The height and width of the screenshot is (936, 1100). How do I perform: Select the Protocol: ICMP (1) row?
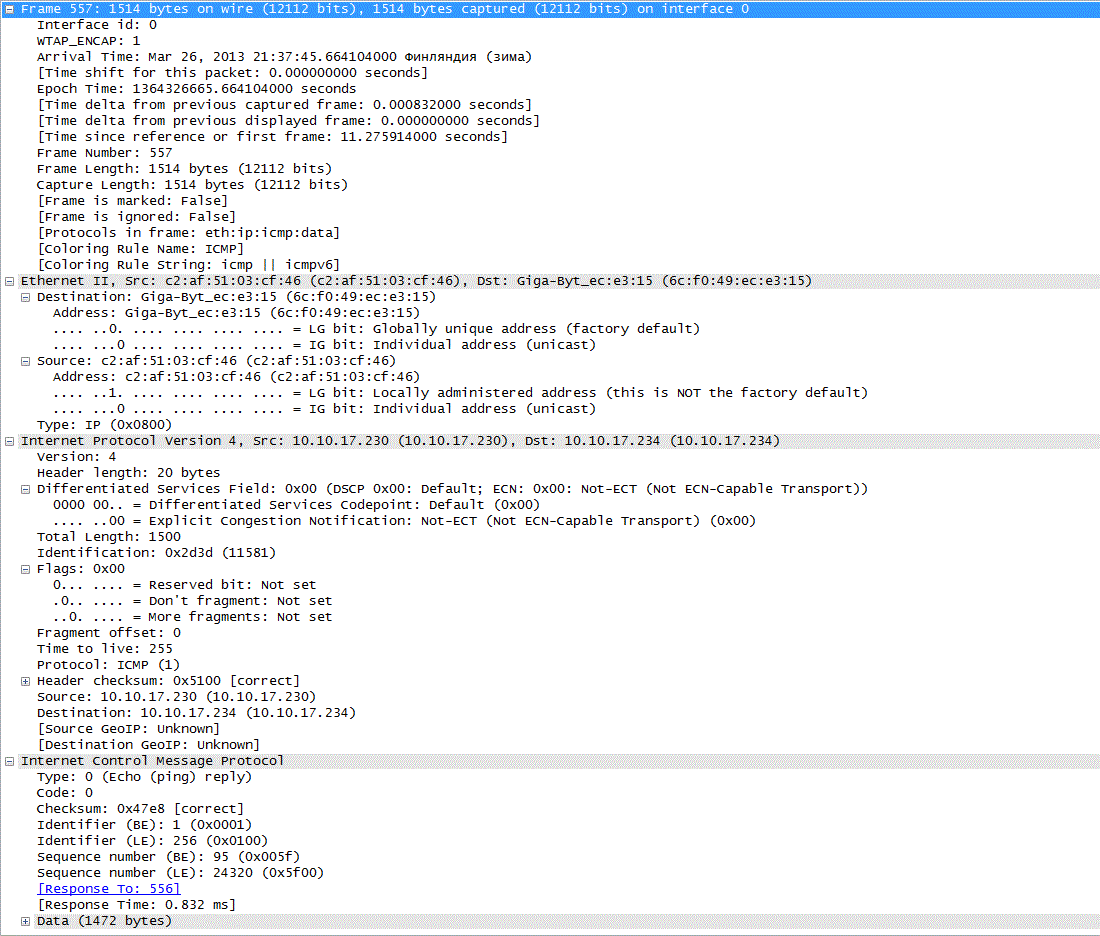point(109,666)
